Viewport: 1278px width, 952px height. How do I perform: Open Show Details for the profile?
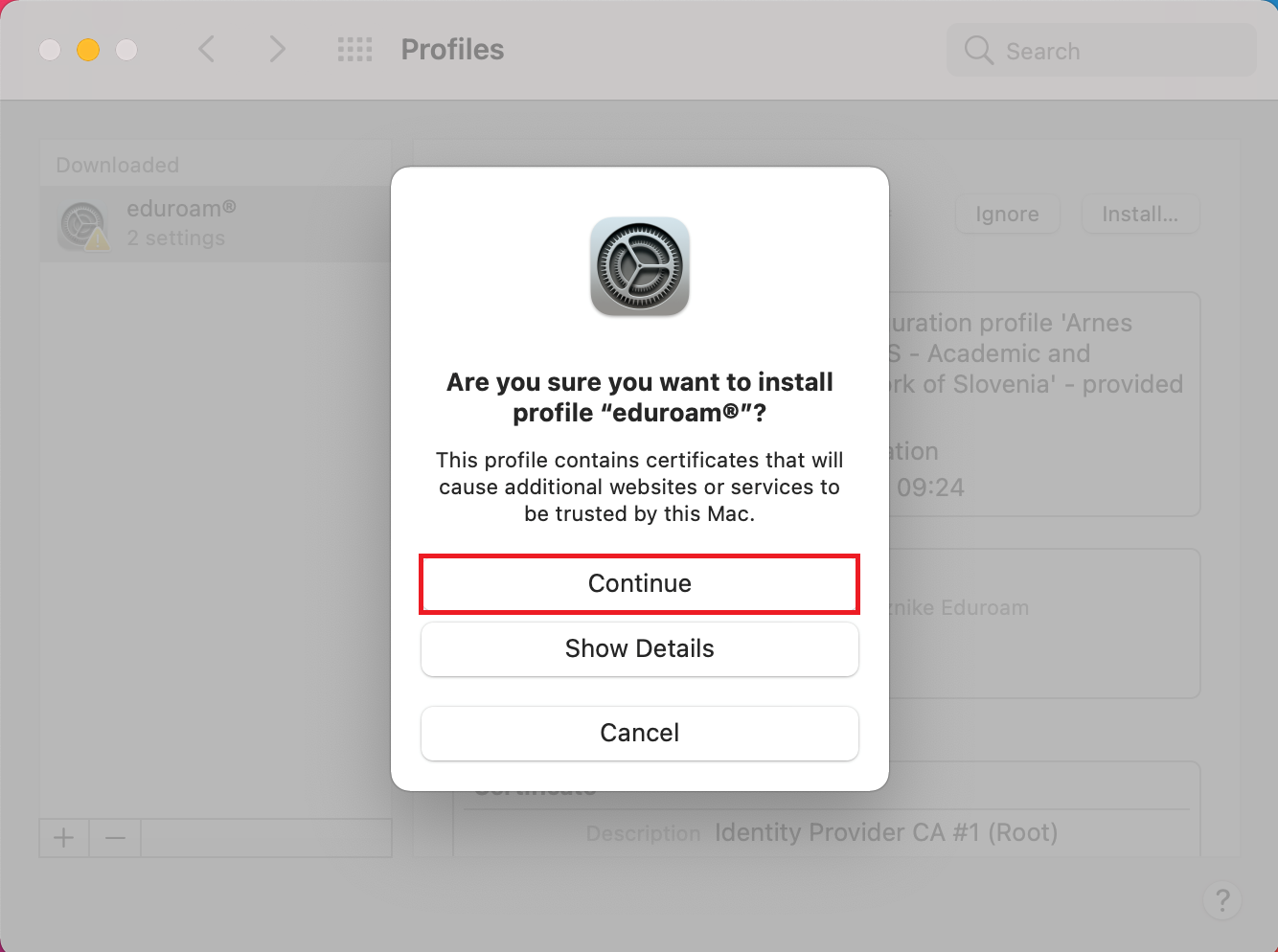pos(639,648)
